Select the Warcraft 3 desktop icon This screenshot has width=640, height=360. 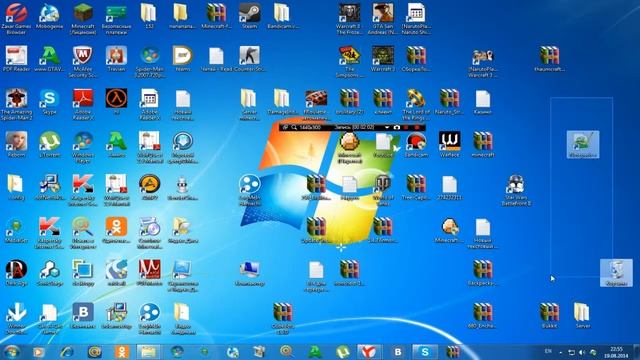[383, 59]
